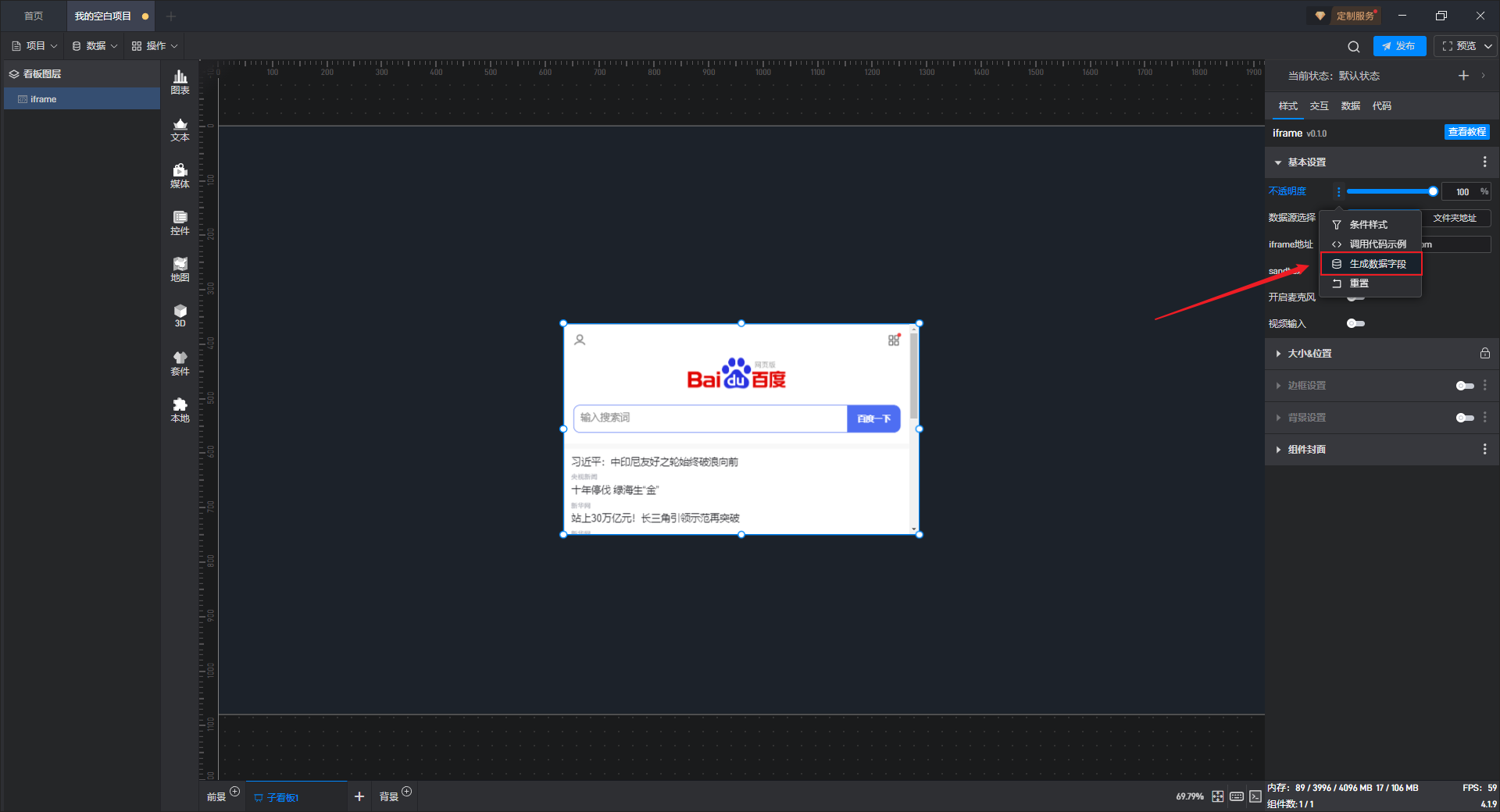Open the 媒体 (media) component panel

coord(180,176)
